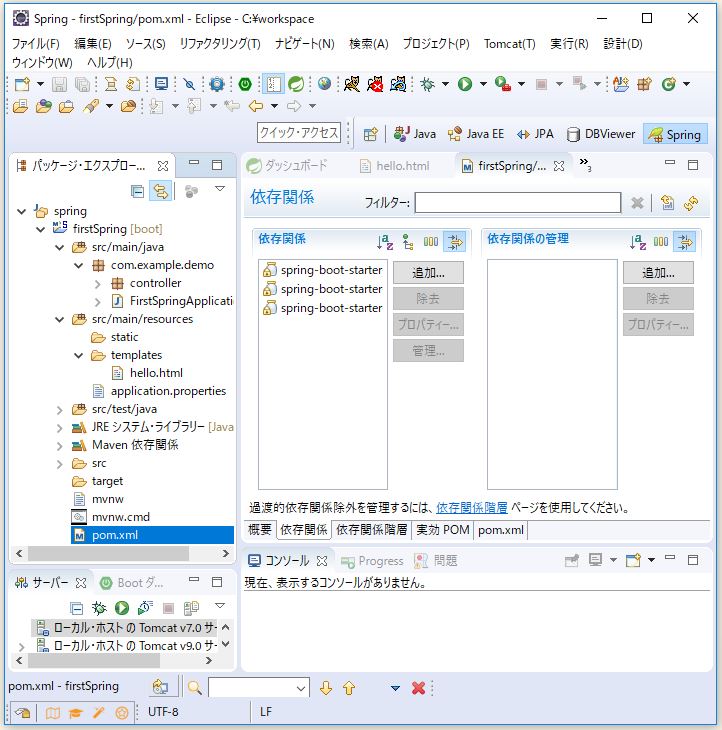This screenshot has width=722, height=730.
Task: Switch to the 依存関係階層 tab
Action: (371, 529)
